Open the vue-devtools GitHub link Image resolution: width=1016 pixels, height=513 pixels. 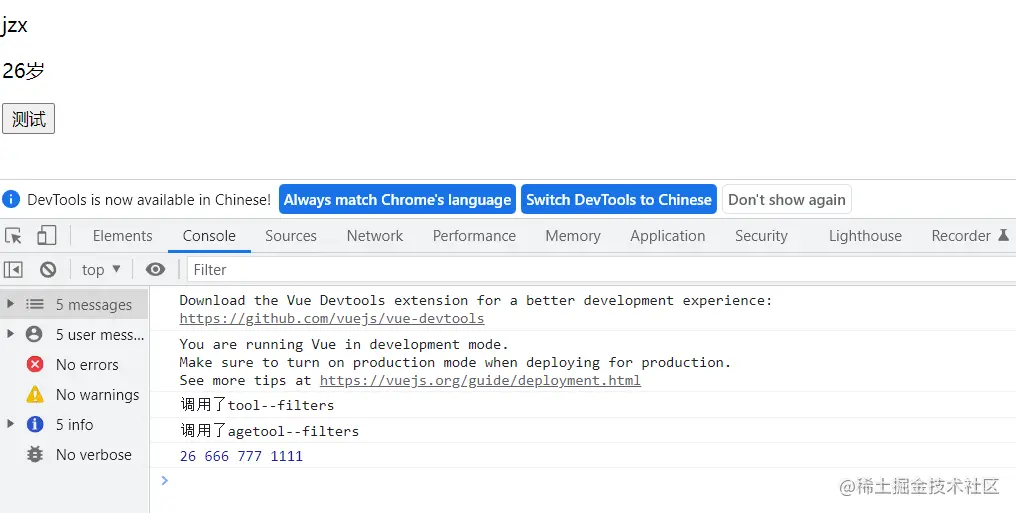point(332,319)
